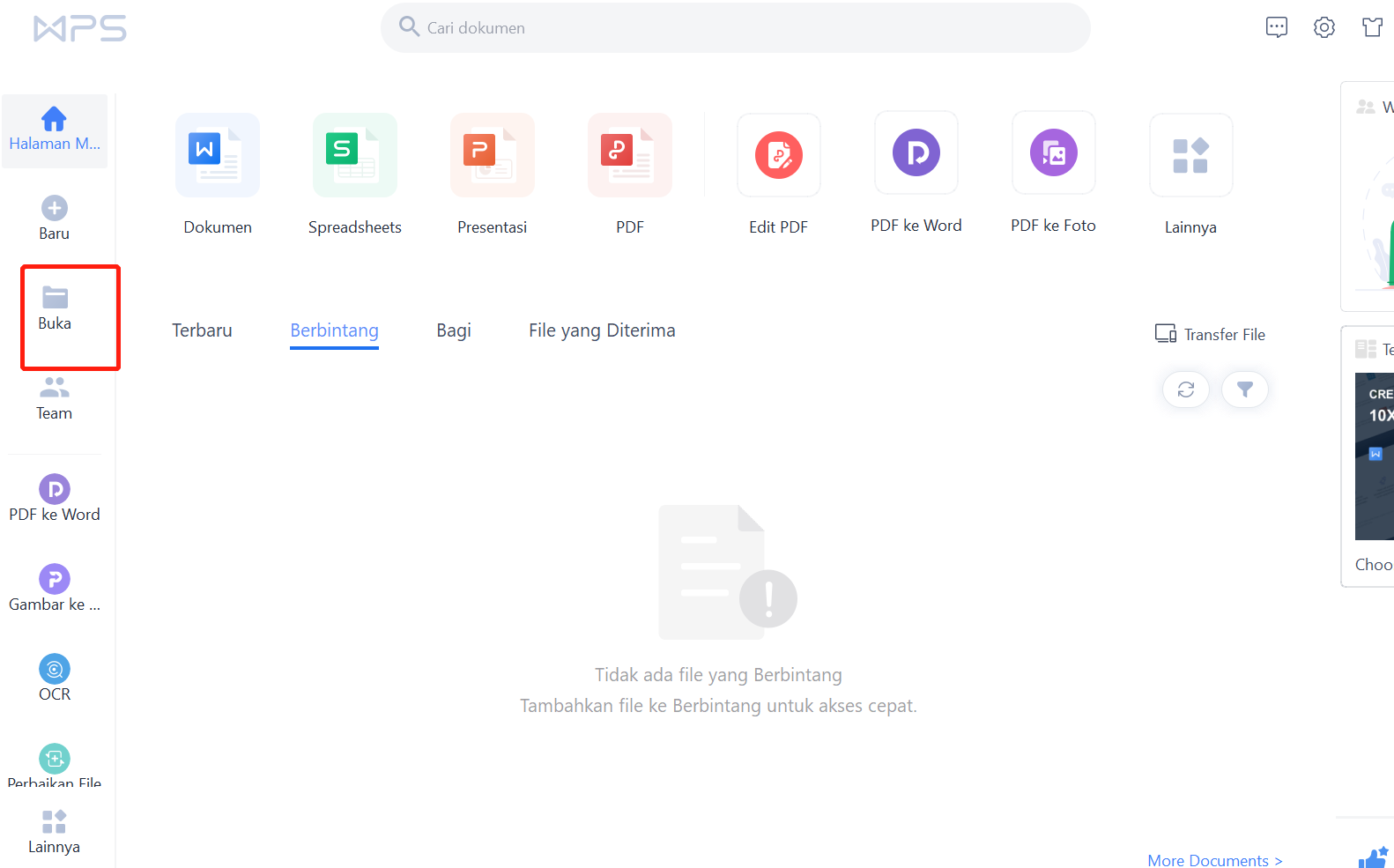Launch the Edit PDF tool
Screen dimensions: 1394x868
(779, 156)
